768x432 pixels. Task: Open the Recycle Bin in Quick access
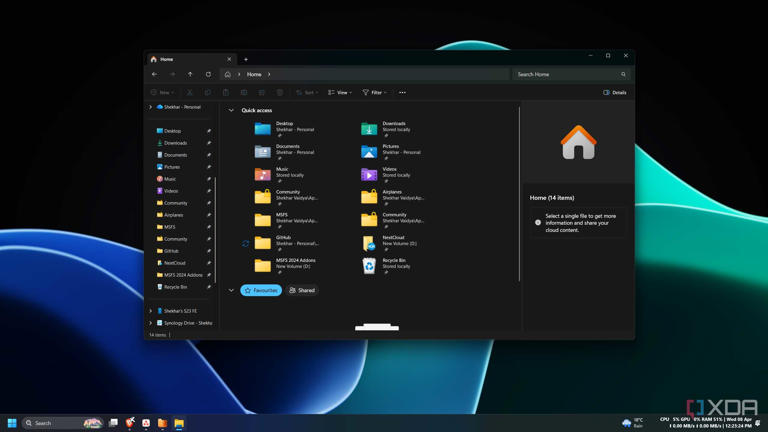(370, 265)
